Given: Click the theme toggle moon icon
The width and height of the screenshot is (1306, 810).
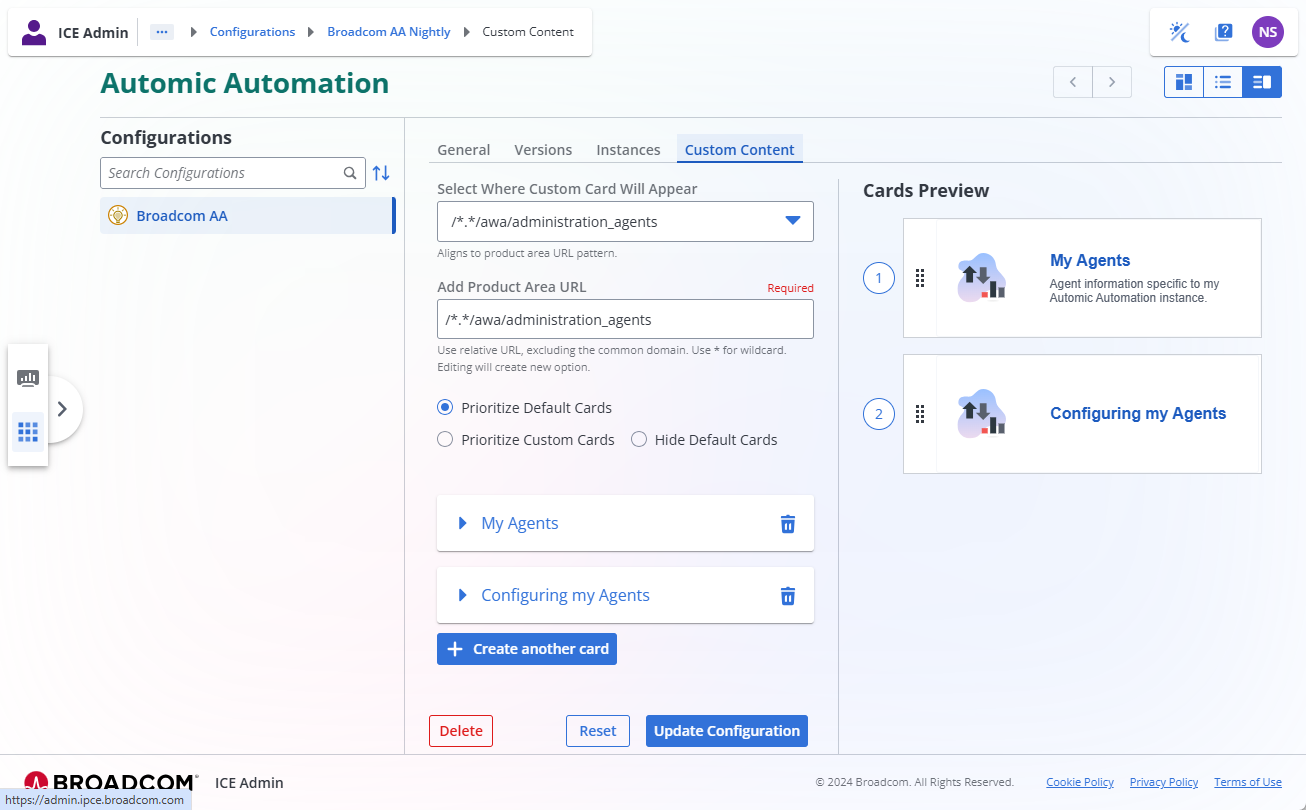Looking at the screenshot, I should pyautogui.click(x=1180, y=32).
